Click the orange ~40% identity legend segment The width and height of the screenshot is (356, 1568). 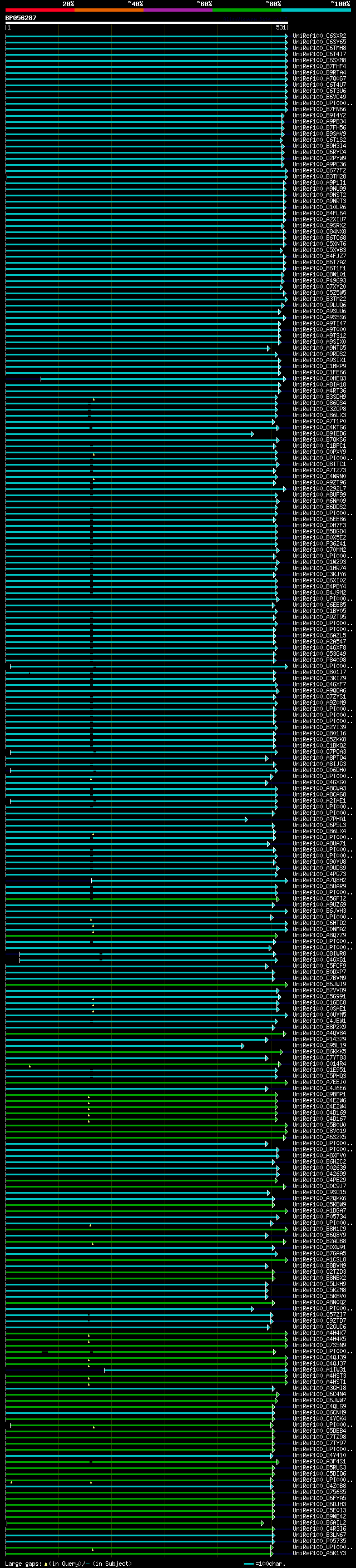click(109, 10)
